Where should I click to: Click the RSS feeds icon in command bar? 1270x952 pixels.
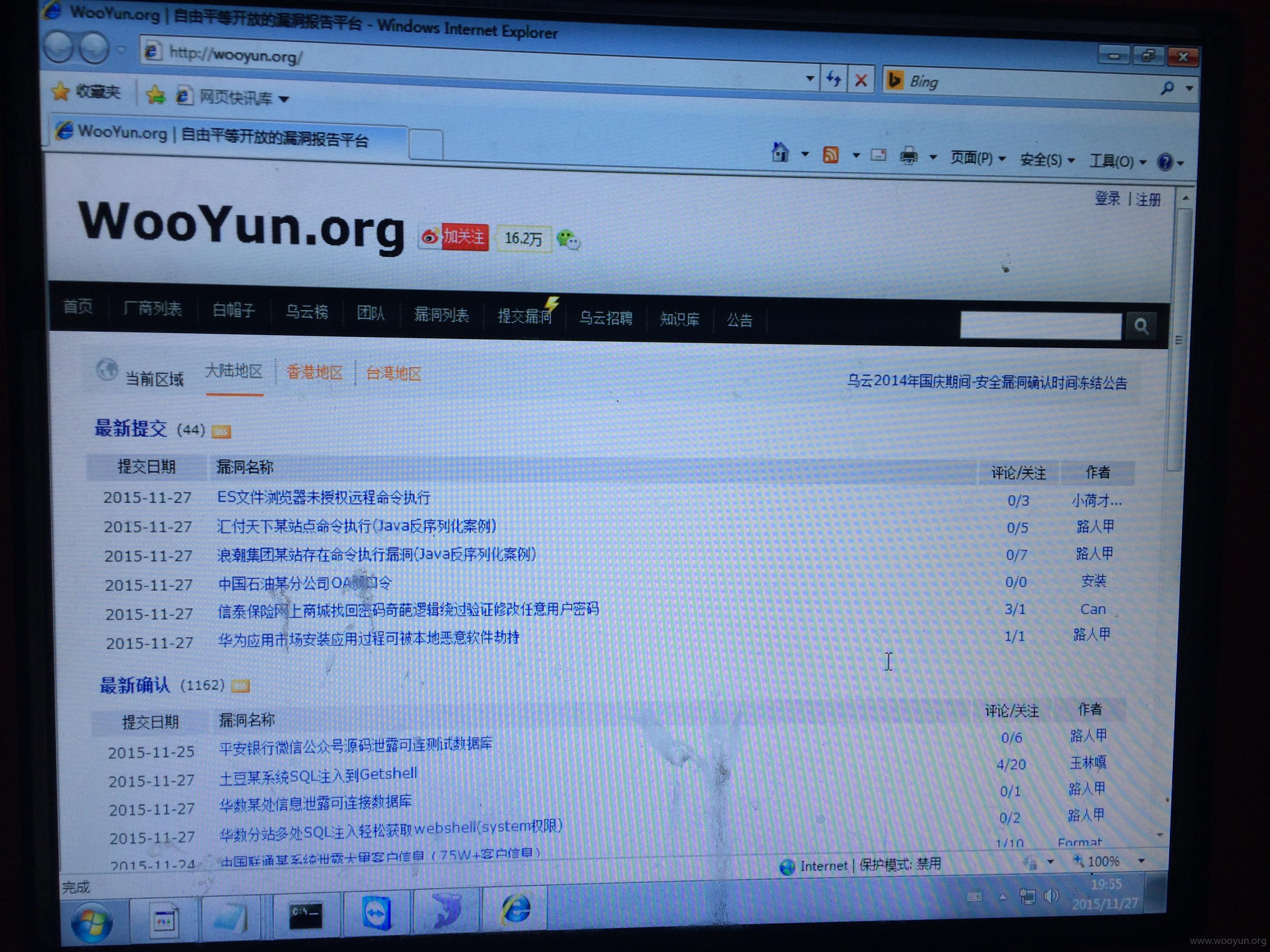pyautogui.click(x=830, y=154)
